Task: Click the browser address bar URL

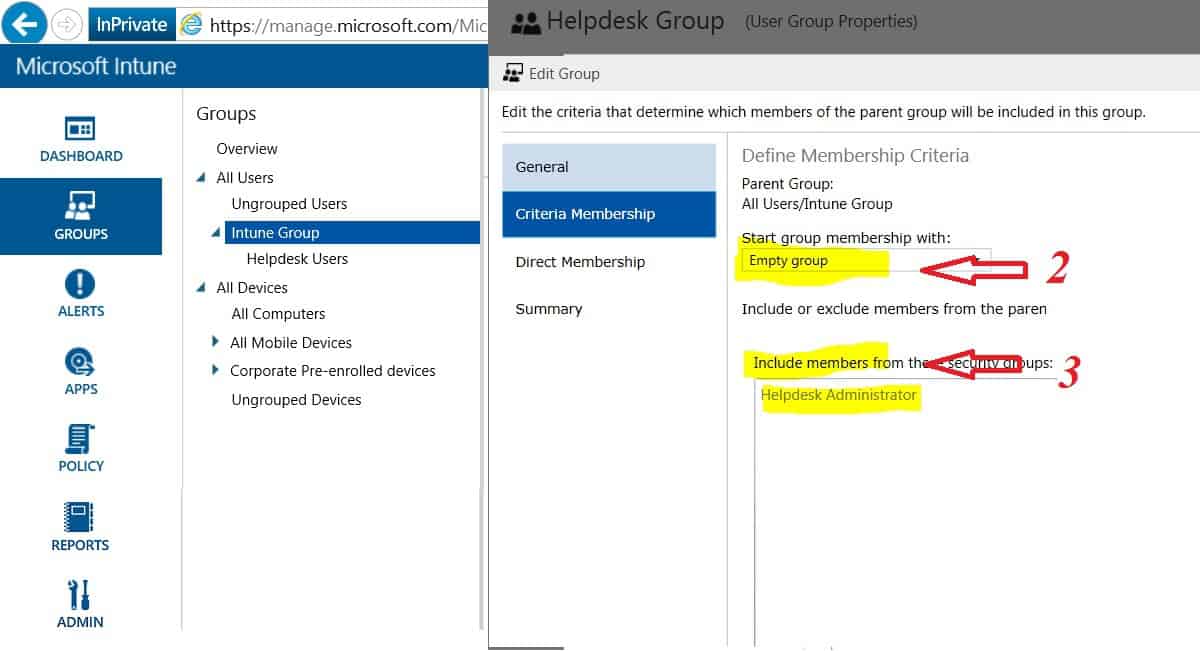Action: coord(349,26)
